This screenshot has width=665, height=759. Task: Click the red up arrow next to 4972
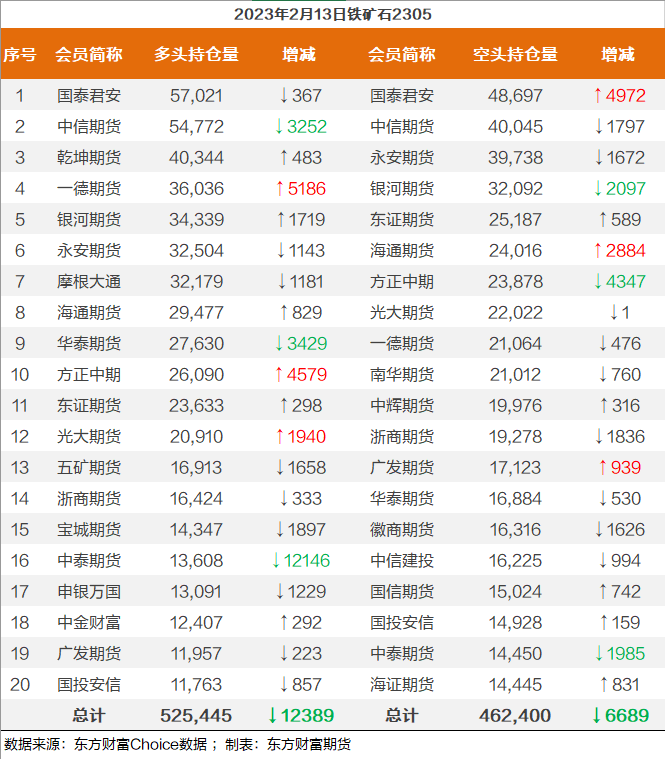click(x=598, y=96)
